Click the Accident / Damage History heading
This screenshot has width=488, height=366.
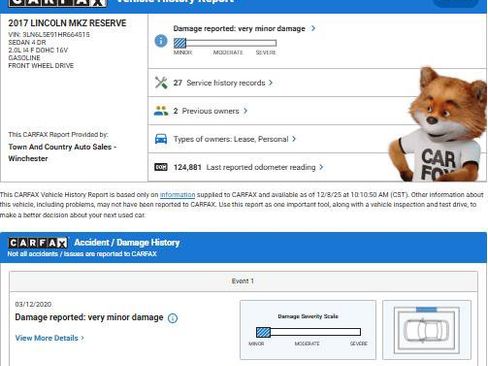click(x=127, y=242)
